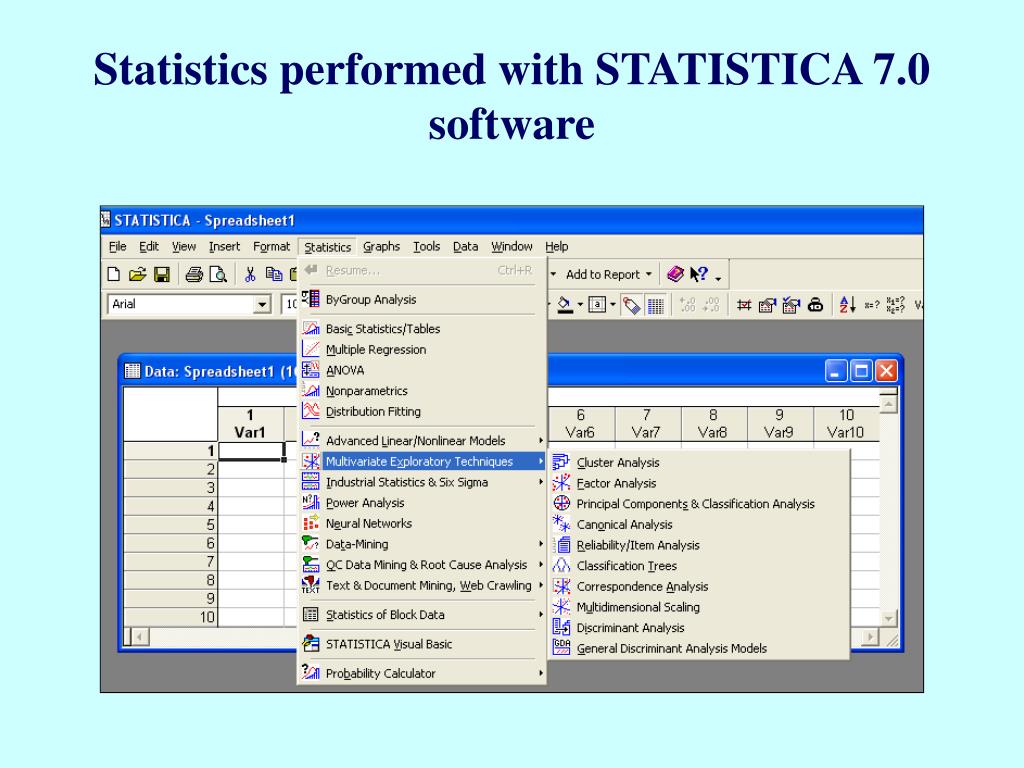Image resolution: width=1024 pixels, height=768 pixels.
Task: Click the Var8 column header
Action: pyautogui.click(x=713, y=424)
